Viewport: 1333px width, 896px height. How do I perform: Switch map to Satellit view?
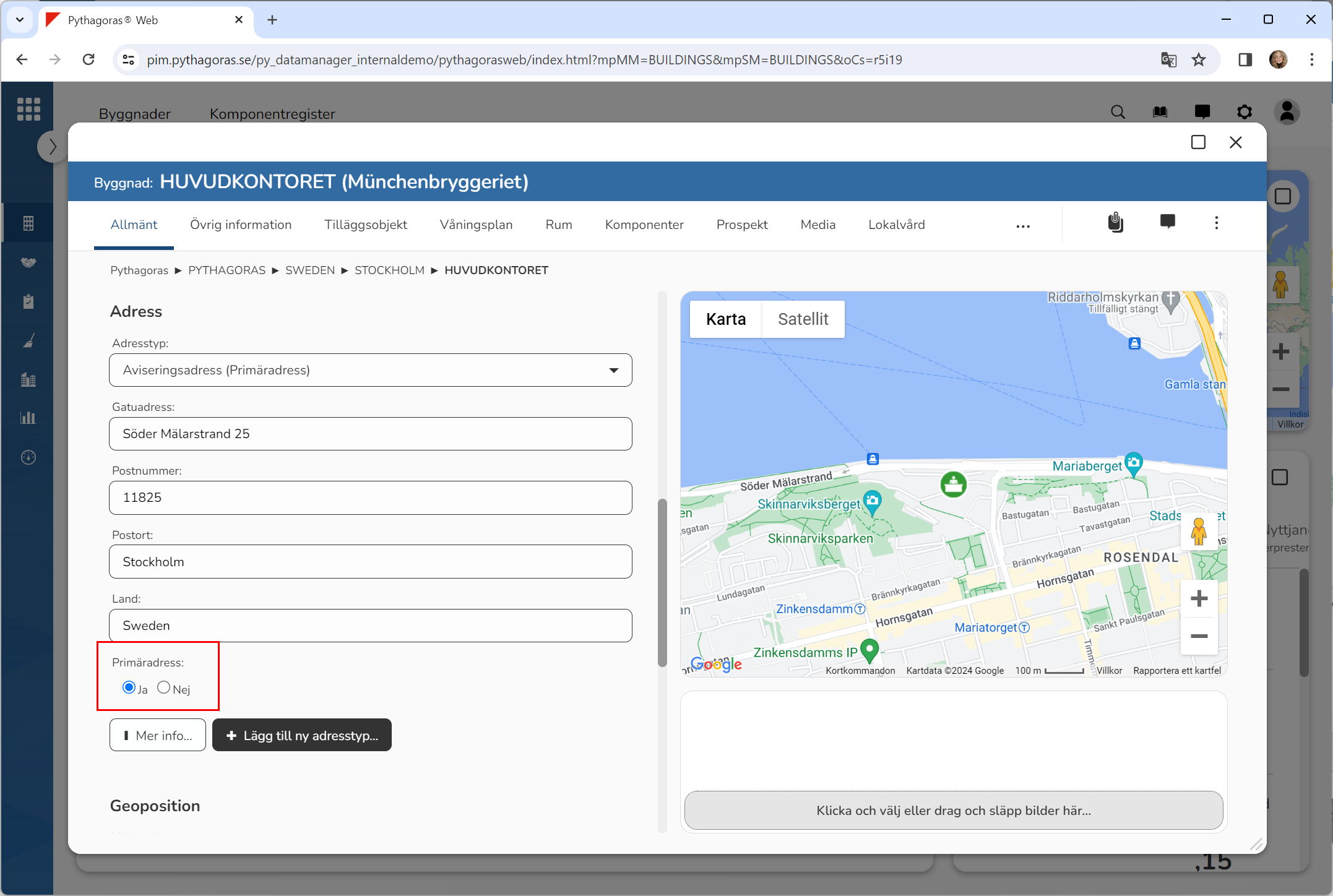pyautogui.click(x=803, y=319)
